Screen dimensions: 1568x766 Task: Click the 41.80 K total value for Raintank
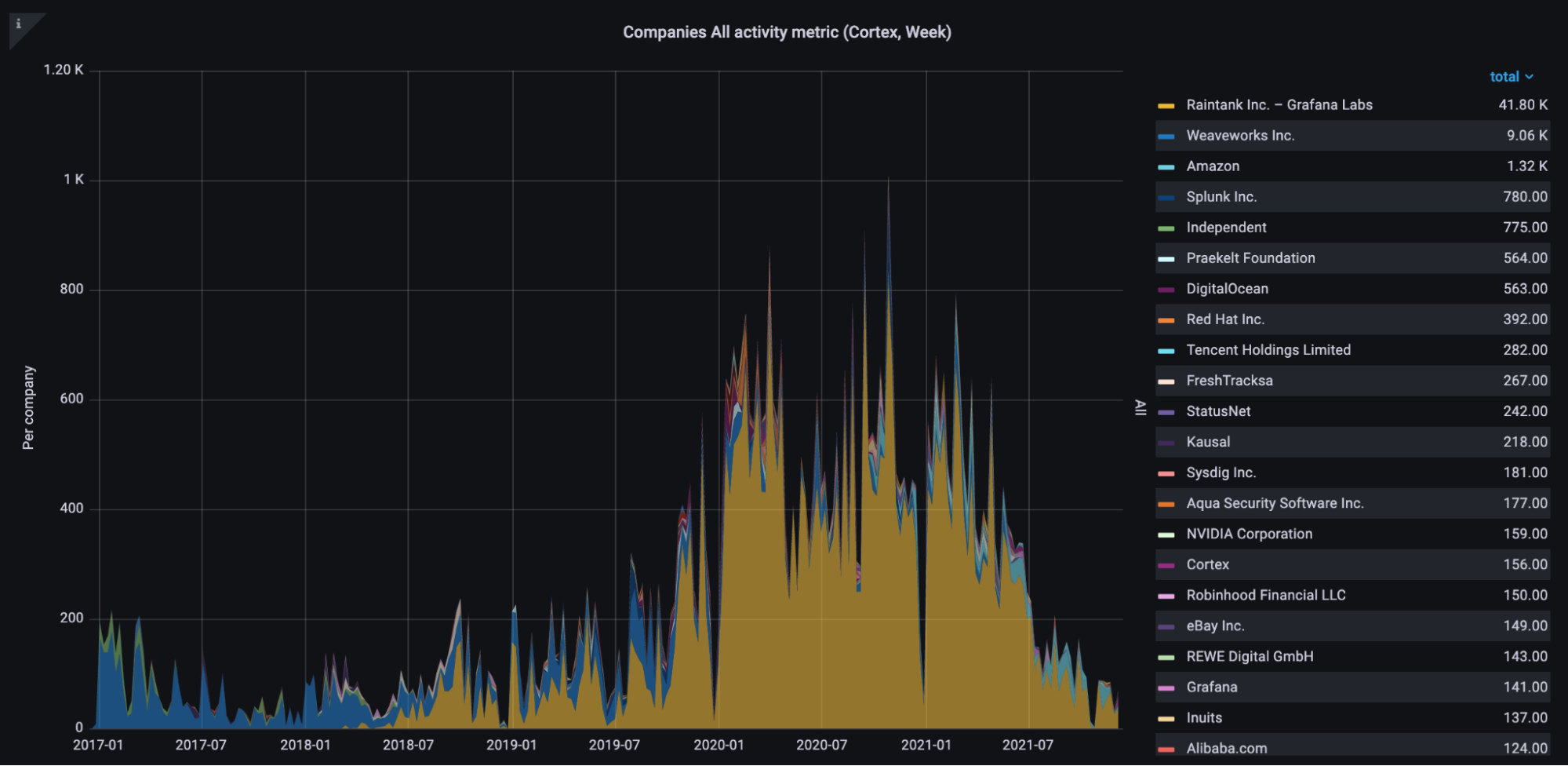click(x=1522, y=104)
